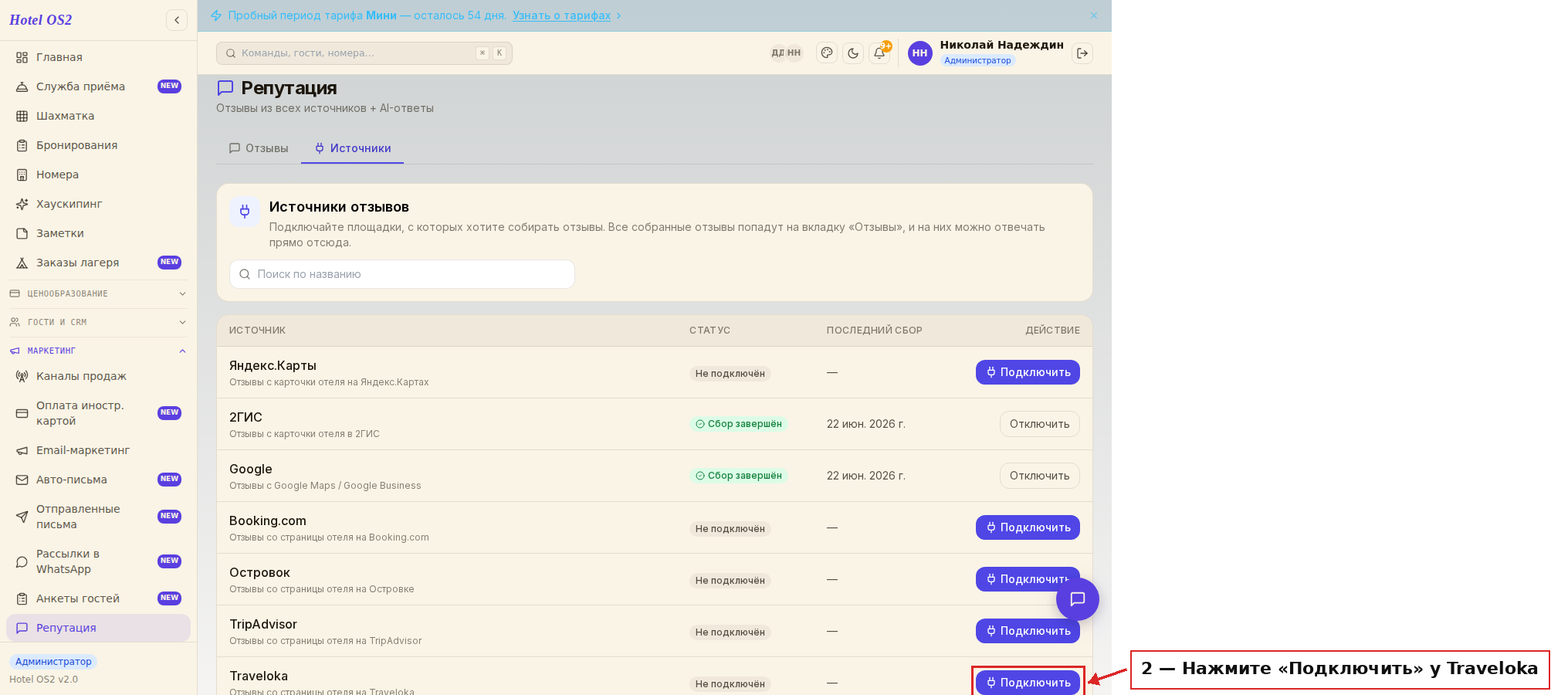Open Email-маркетинг in the sidebar

click(x=98, y=450)
